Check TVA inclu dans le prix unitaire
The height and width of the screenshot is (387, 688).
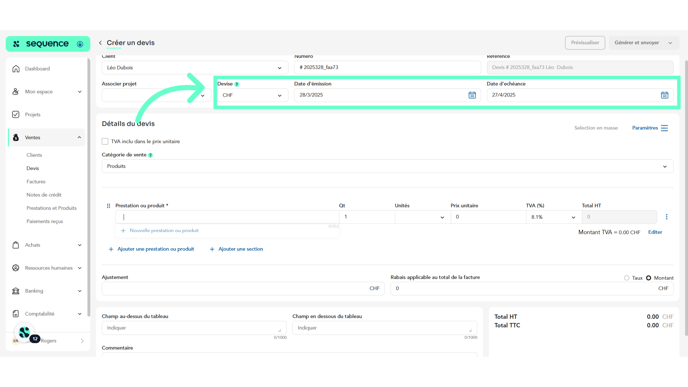(x=105, y=141)
